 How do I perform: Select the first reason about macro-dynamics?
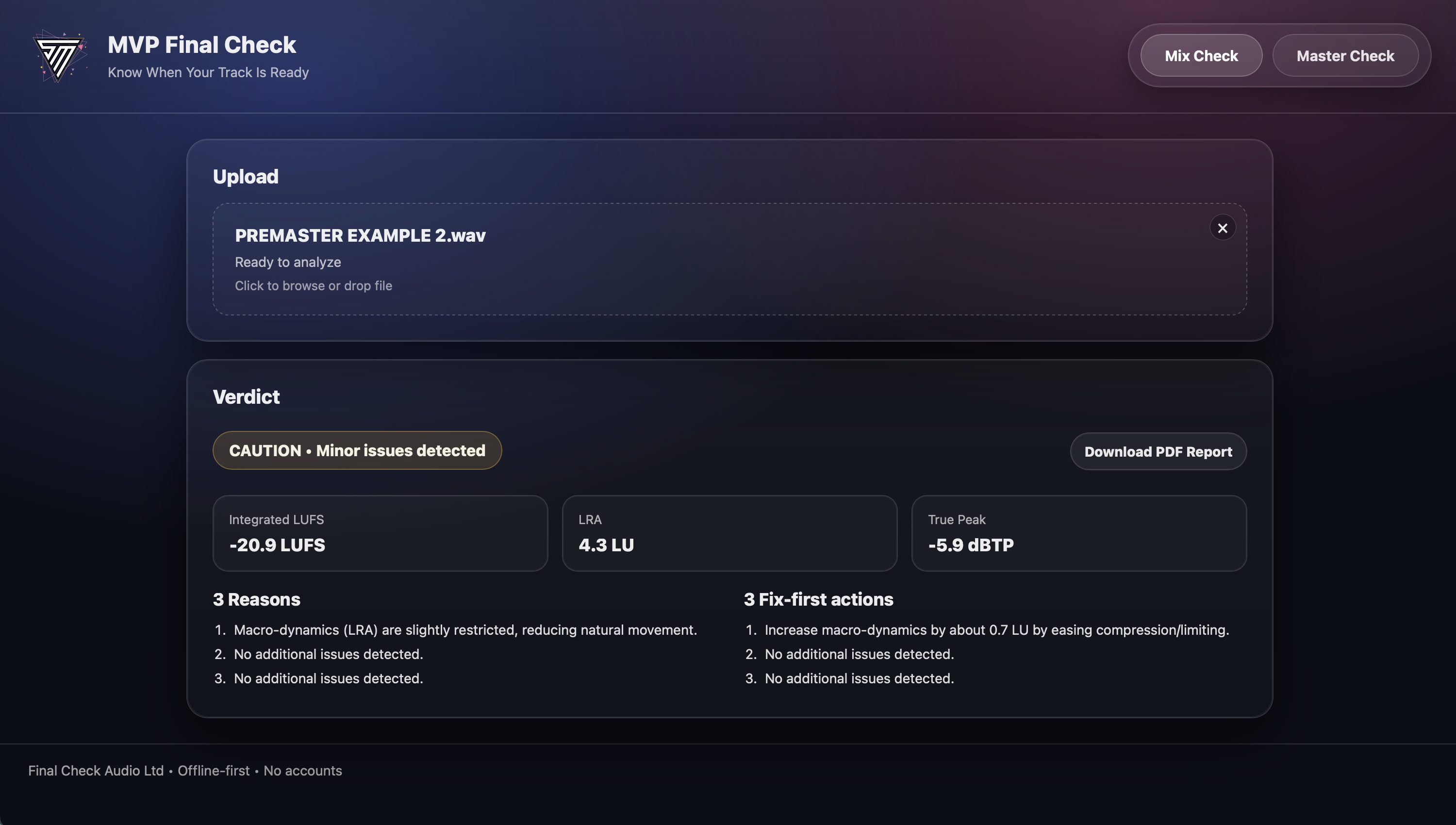click(x=464, y=630)
